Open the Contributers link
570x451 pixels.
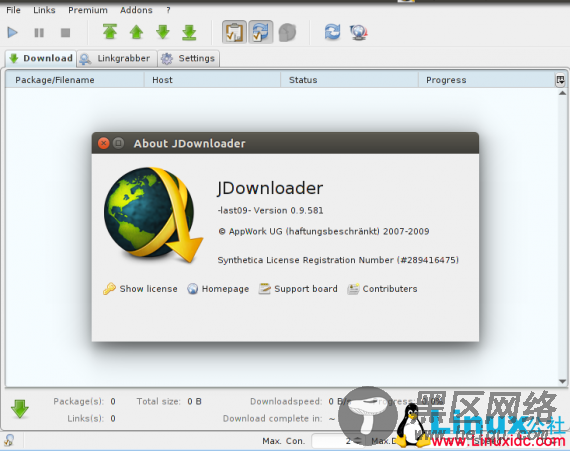tap(390, 289)
